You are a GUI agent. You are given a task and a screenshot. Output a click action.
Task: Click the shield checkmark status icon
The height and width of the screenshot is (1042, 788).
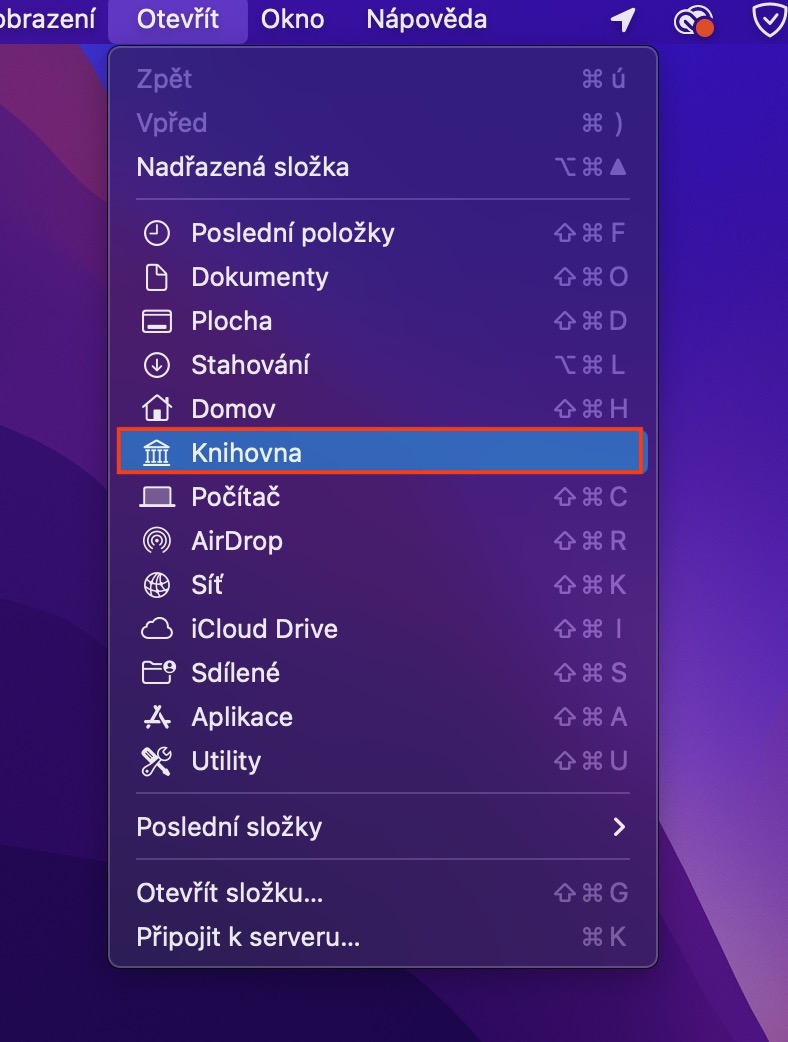tap(768, 19)
